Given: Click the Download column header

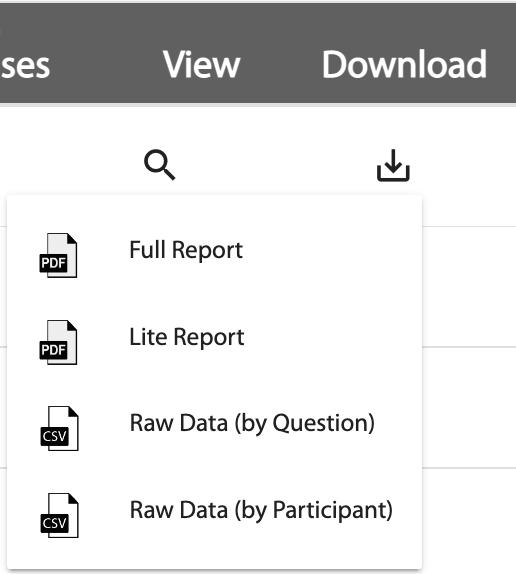Looking at the screenshot, I should 404,65.
